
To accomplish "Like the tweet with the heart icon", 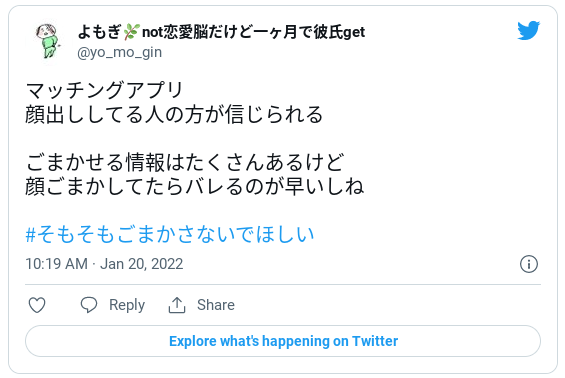I will [37, 305].
